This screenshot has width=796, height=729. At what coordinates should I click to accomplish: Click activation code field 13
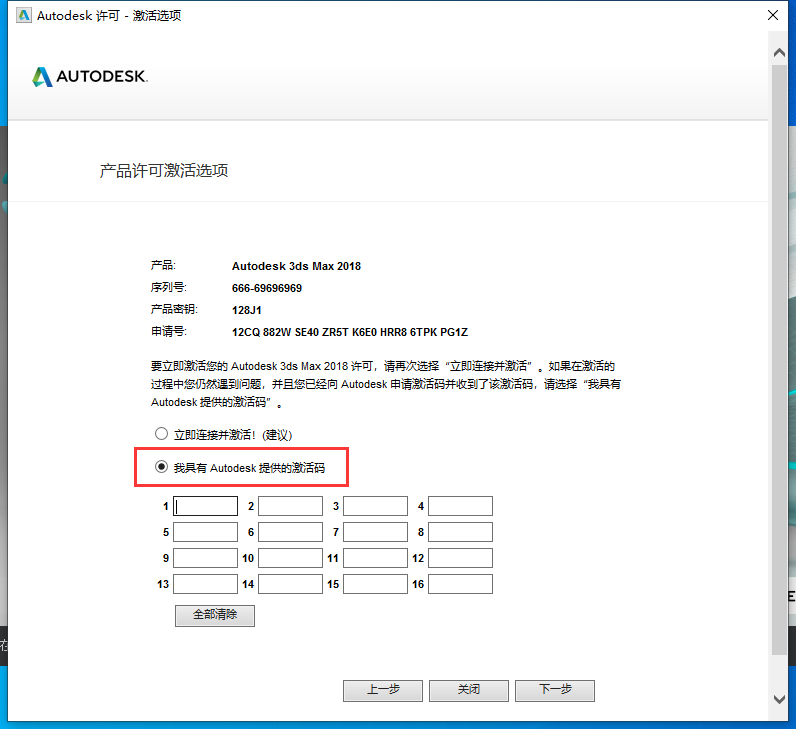[x=205, y=584]
